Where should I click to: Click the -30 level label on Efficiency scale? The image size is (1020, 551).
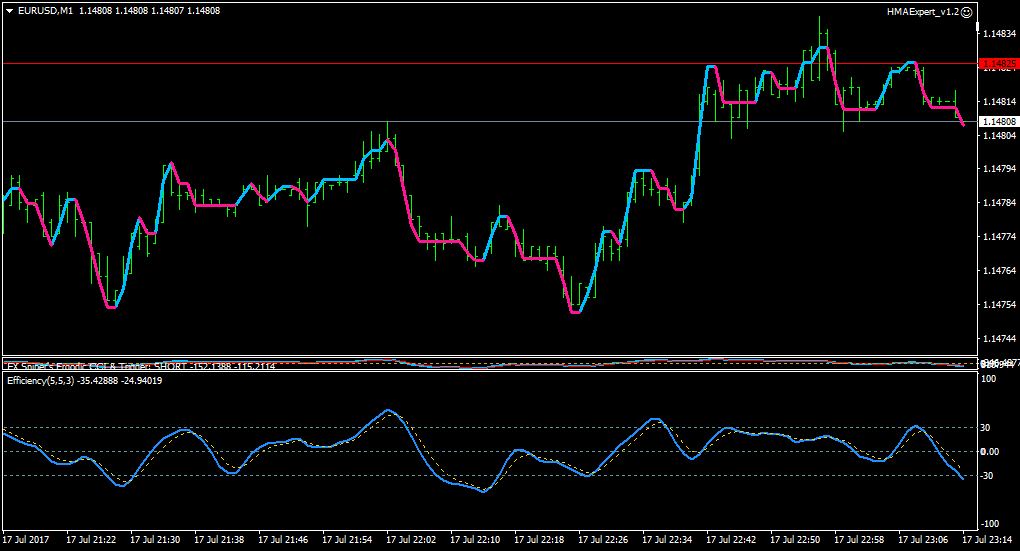986,476
